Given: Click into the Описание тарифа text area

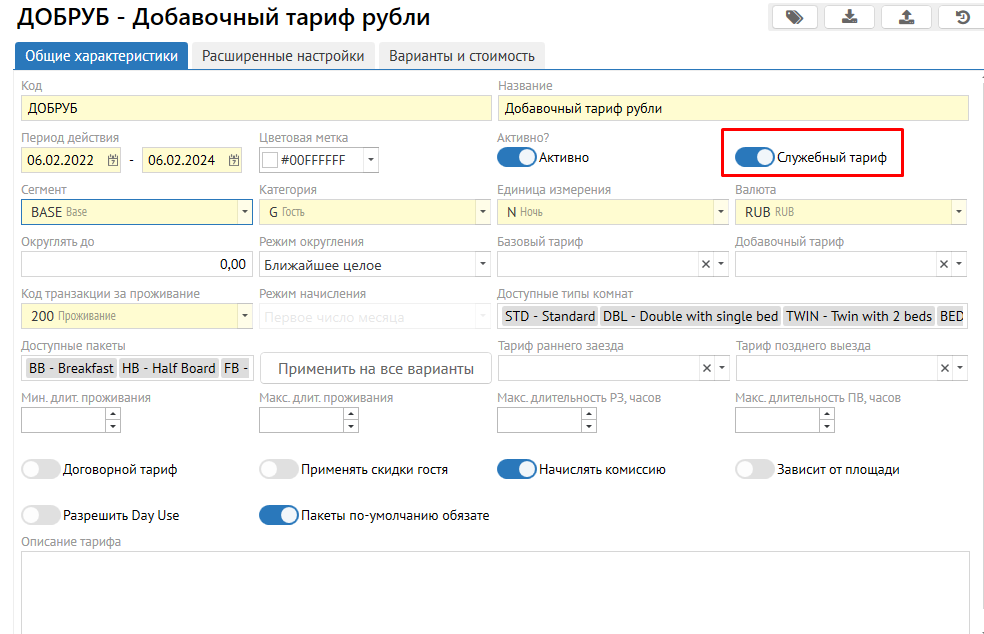Looking at the screenshot, I should 494,590.
